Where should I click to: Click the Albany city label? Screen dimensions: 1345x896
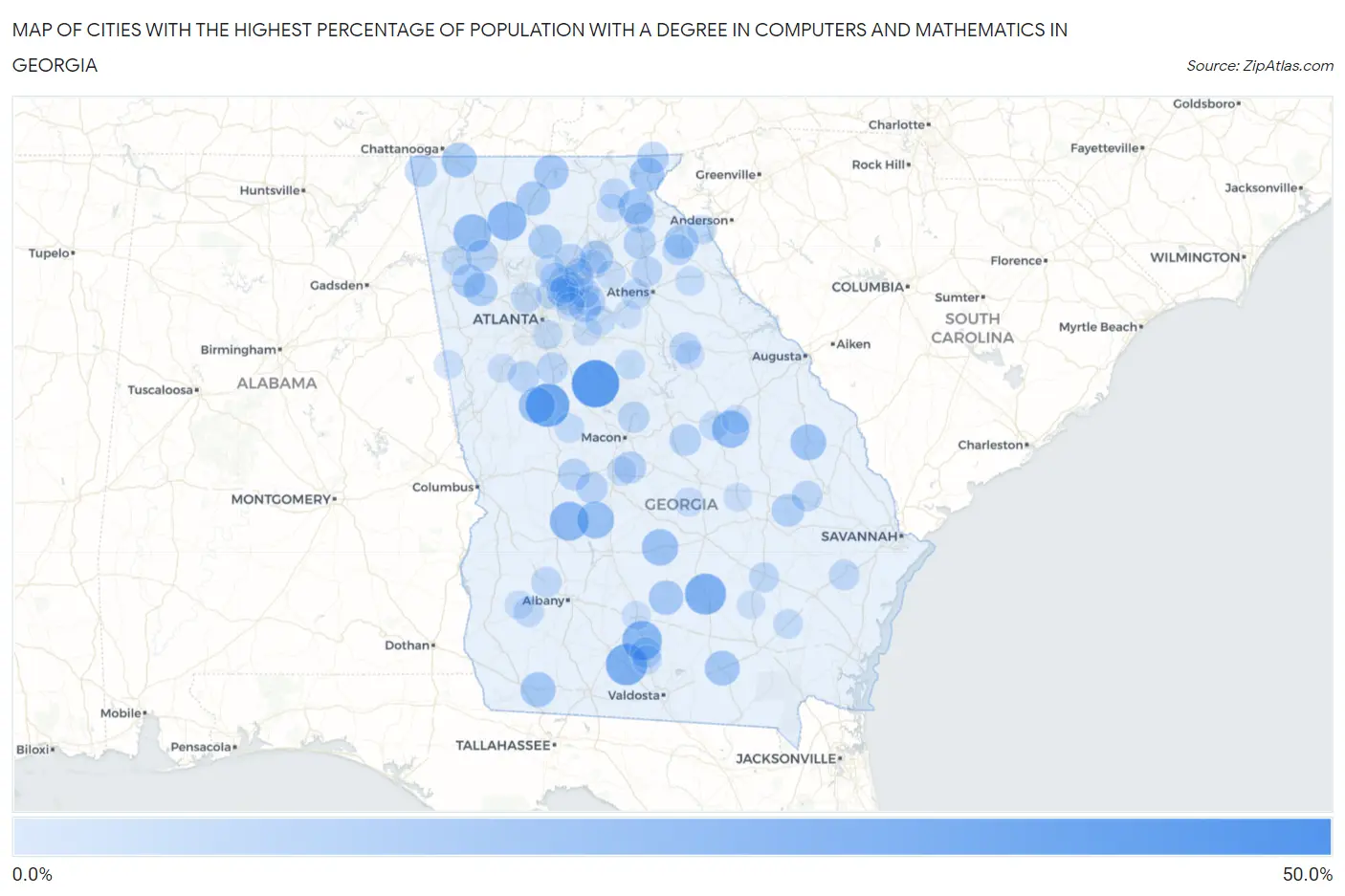tap(543, 601)
